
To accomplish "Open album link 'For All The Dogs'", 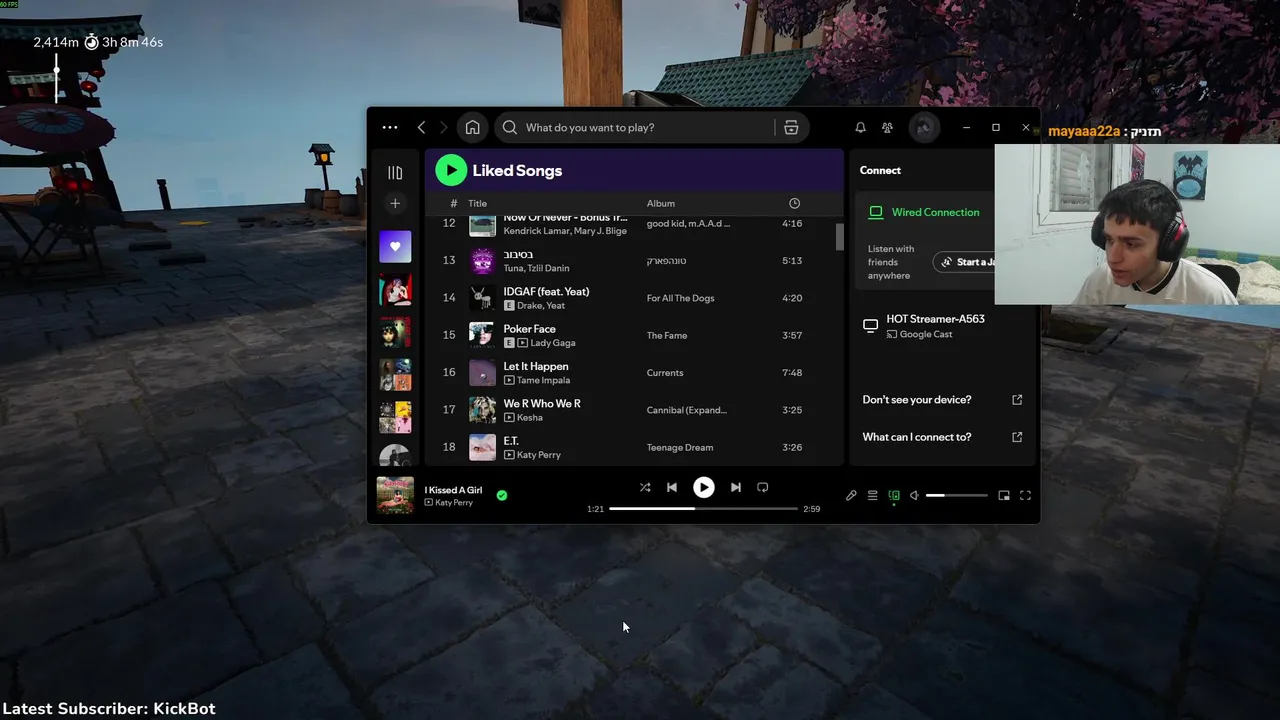I will 681,298.
